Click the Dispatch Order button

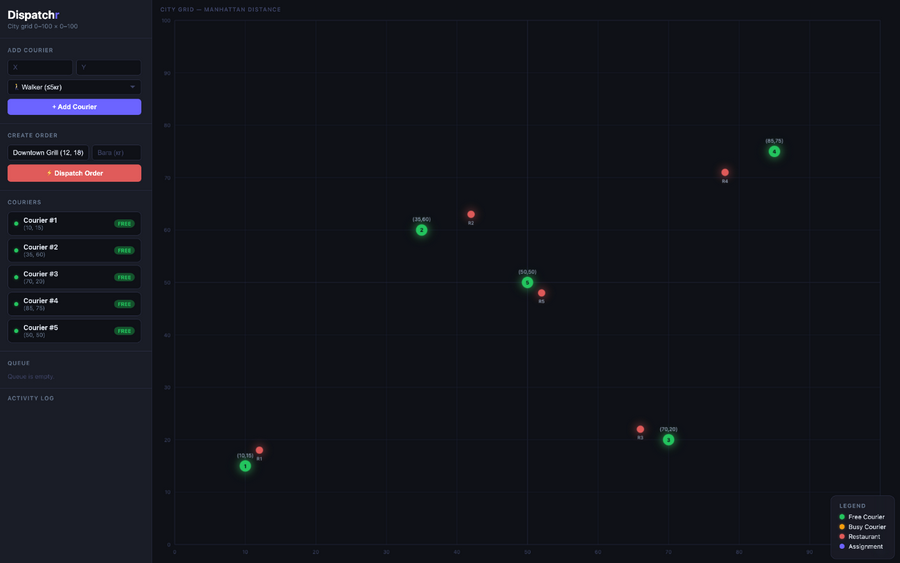coord(74,173)
